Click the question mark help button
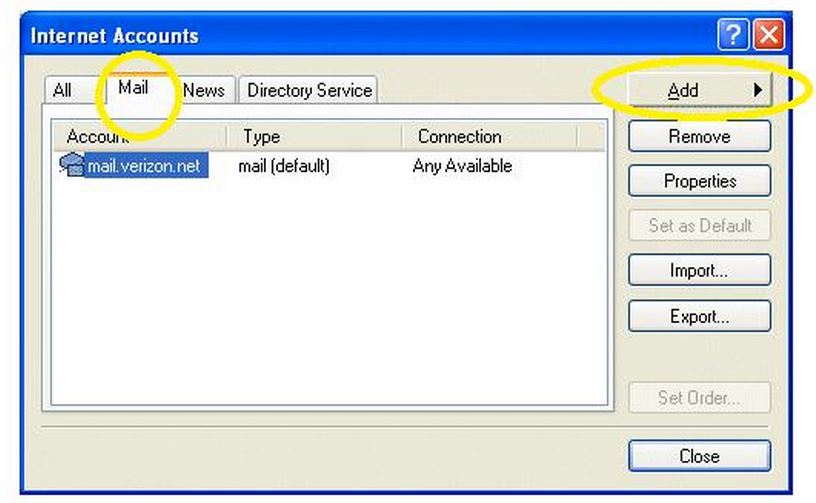 tap(731, 36)
